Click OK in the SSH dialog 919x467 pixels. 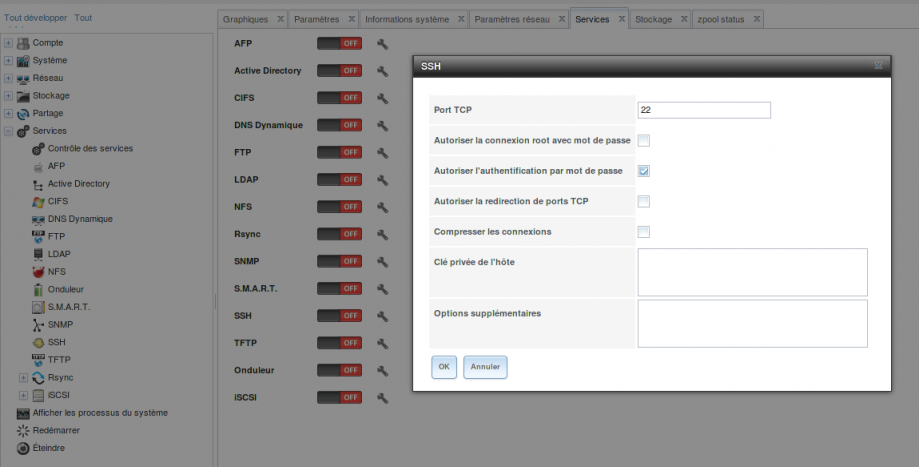coord(444,367)
